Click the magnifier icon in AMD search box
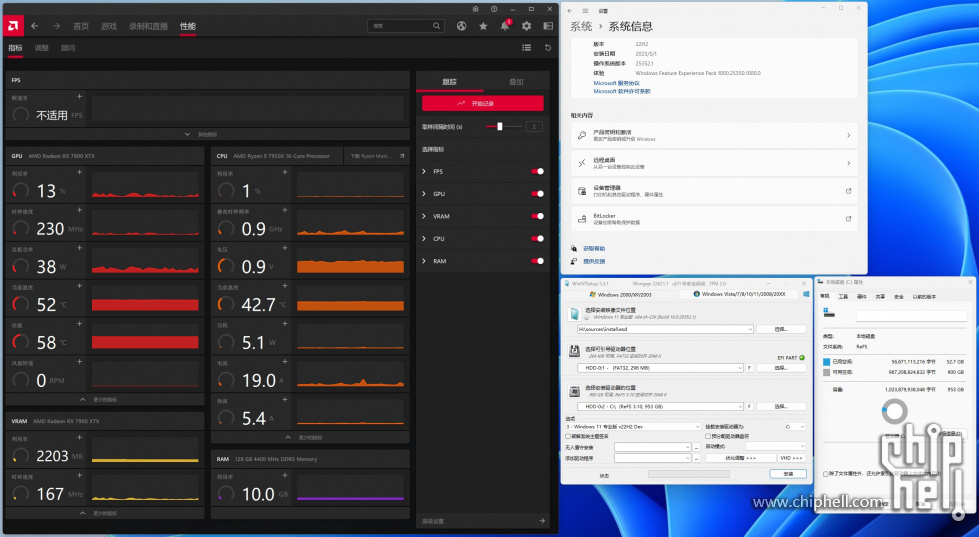Image resolution: width=979 pixels, height=537 pixels. tap(436, 26)
